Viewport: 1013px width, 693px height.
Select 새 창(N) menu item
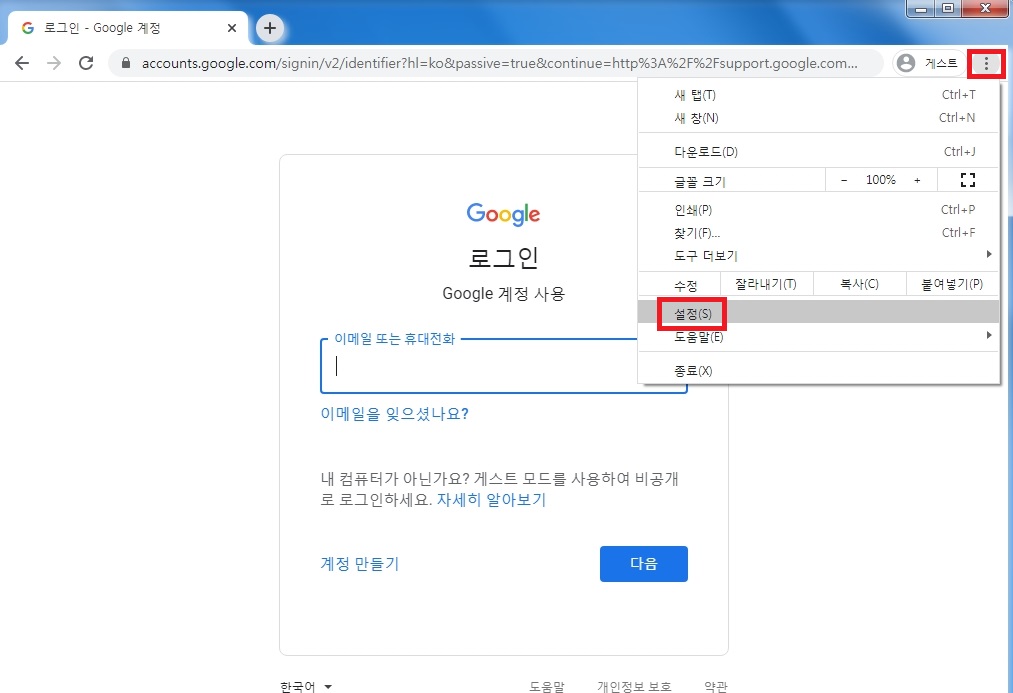[819, 118]
